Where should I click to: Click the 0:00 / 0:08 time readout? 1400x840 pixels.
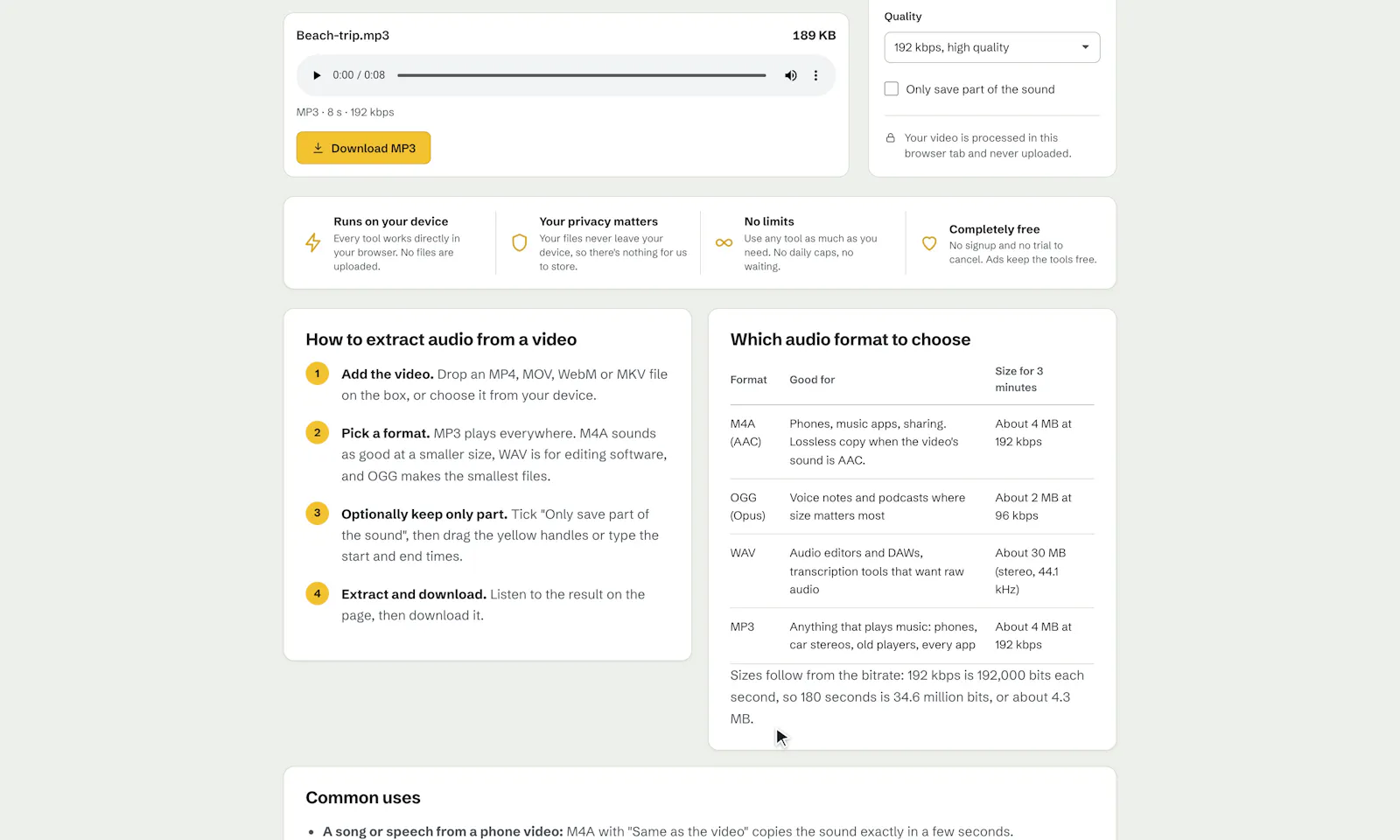[359, 75]
